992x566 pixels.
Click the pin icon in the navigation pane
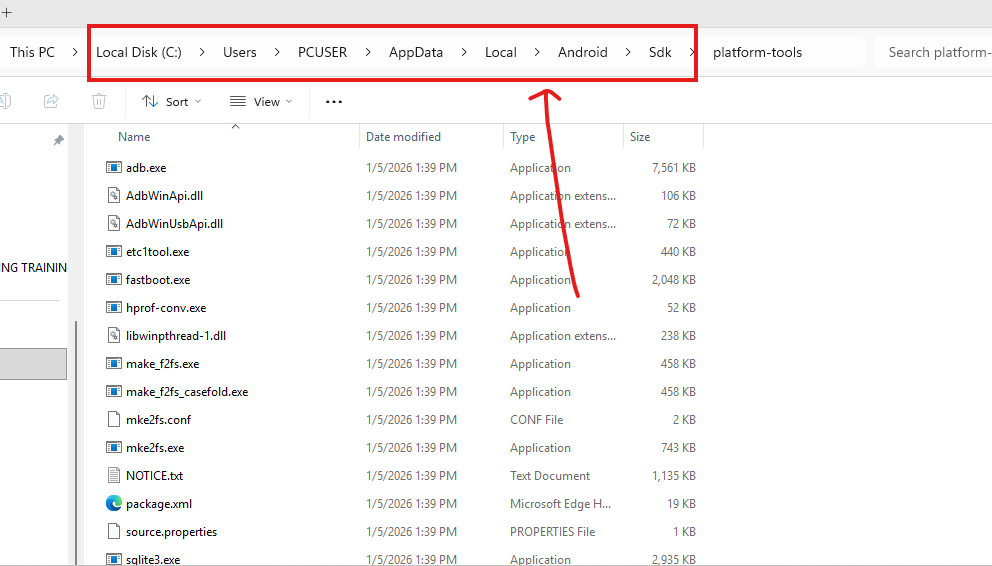[x=58, y=141]
